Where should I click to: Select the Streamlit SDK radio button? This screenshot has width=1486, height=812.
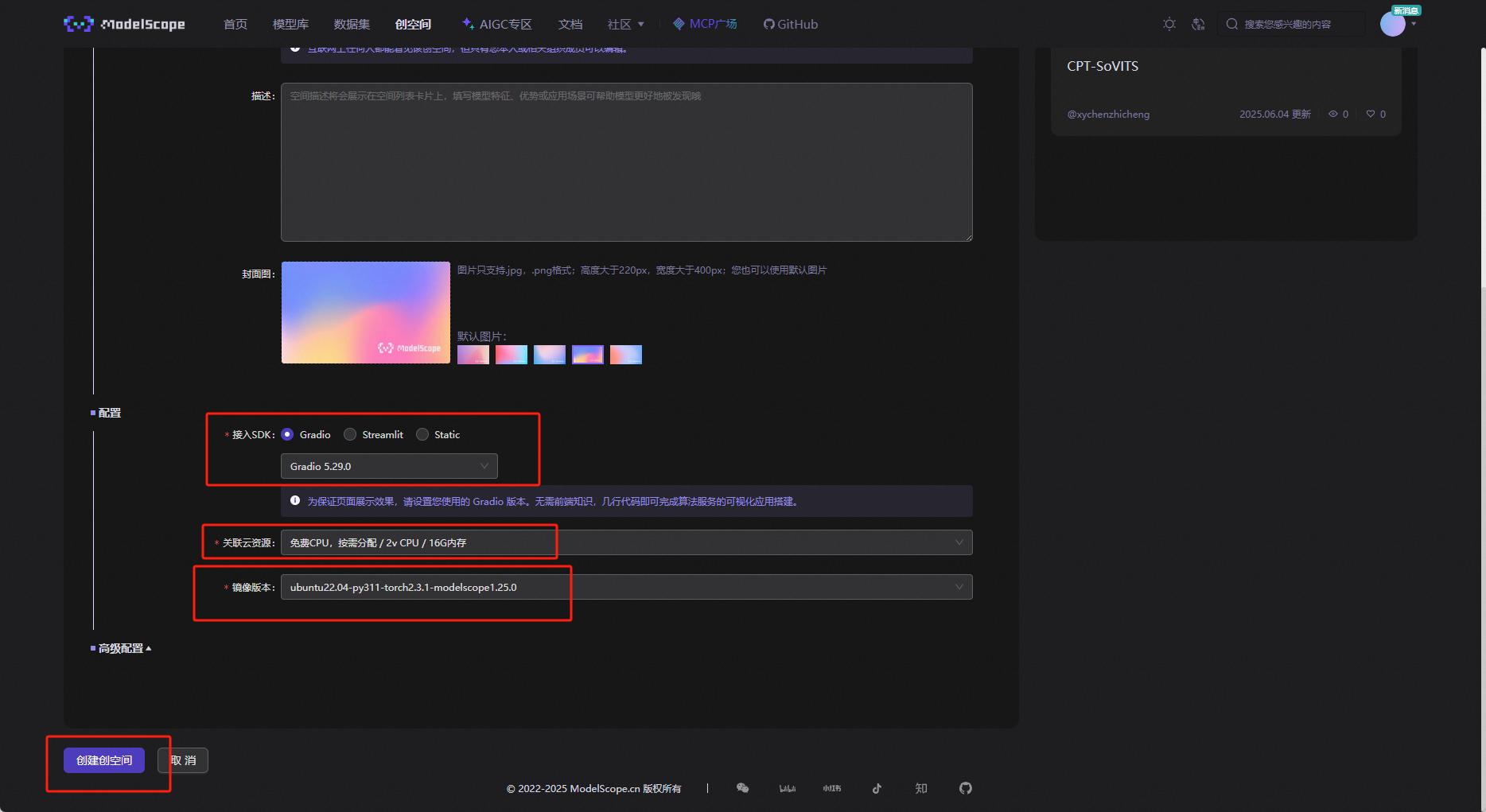tap(350, 434)
